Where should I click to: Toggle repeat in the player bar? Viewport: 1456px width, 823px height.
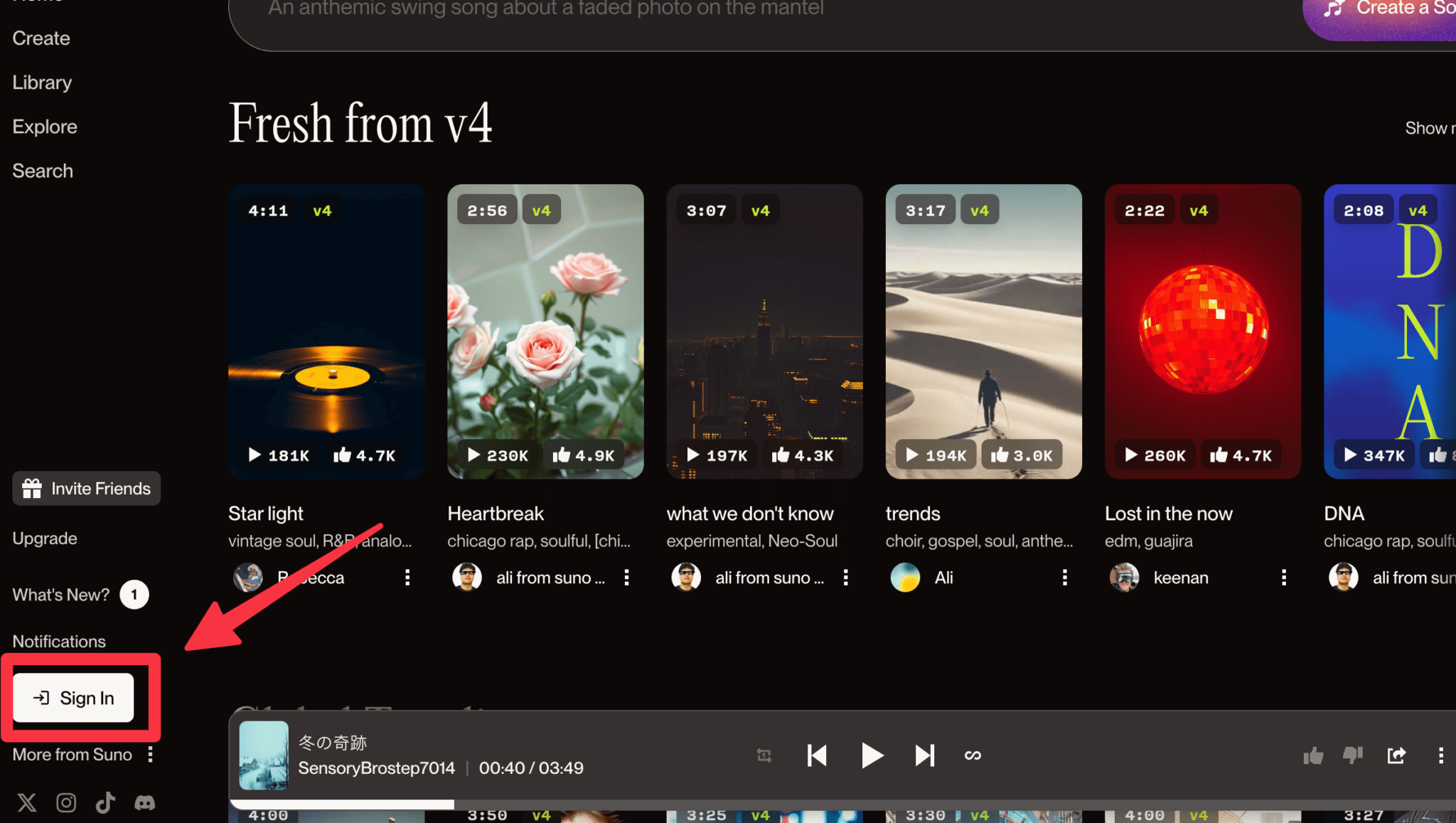764,755
